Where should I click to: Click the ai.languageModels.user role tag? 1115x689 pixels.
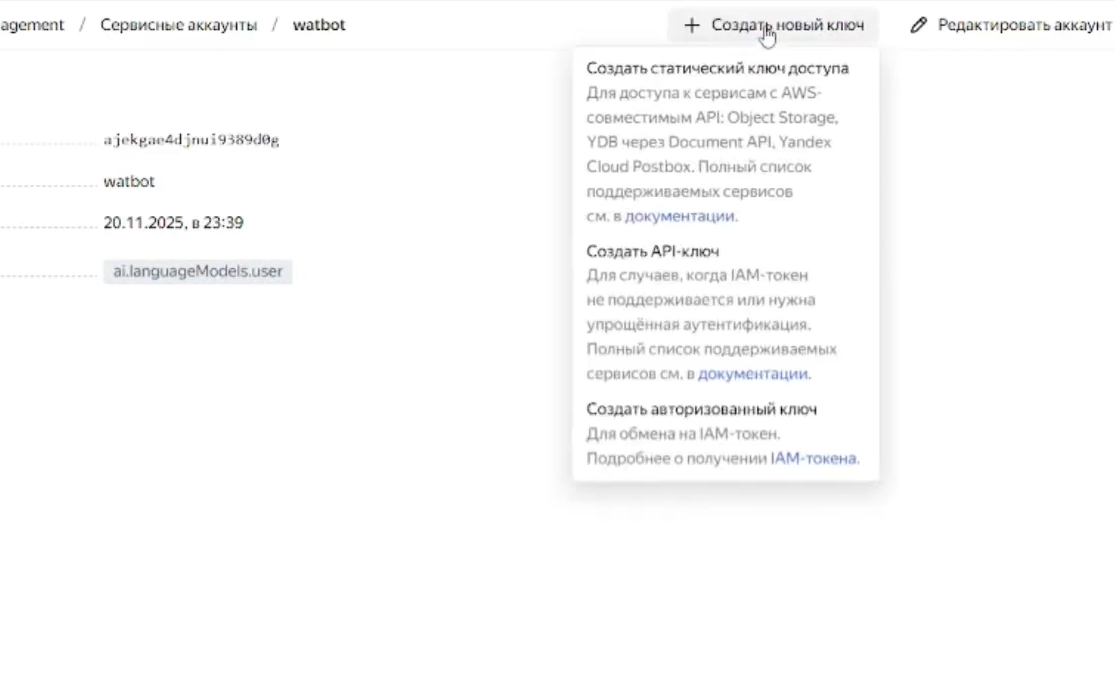coord(197,271)
